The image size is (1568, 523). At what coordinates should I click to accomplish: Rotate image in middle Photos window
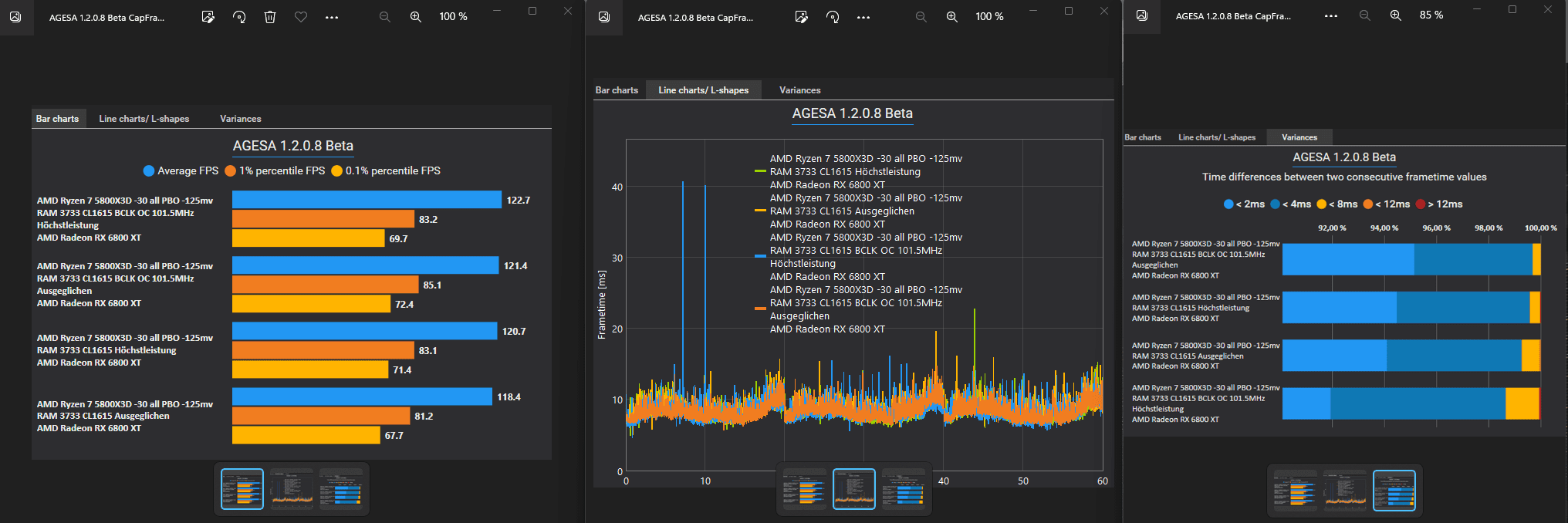pos(833,17)
